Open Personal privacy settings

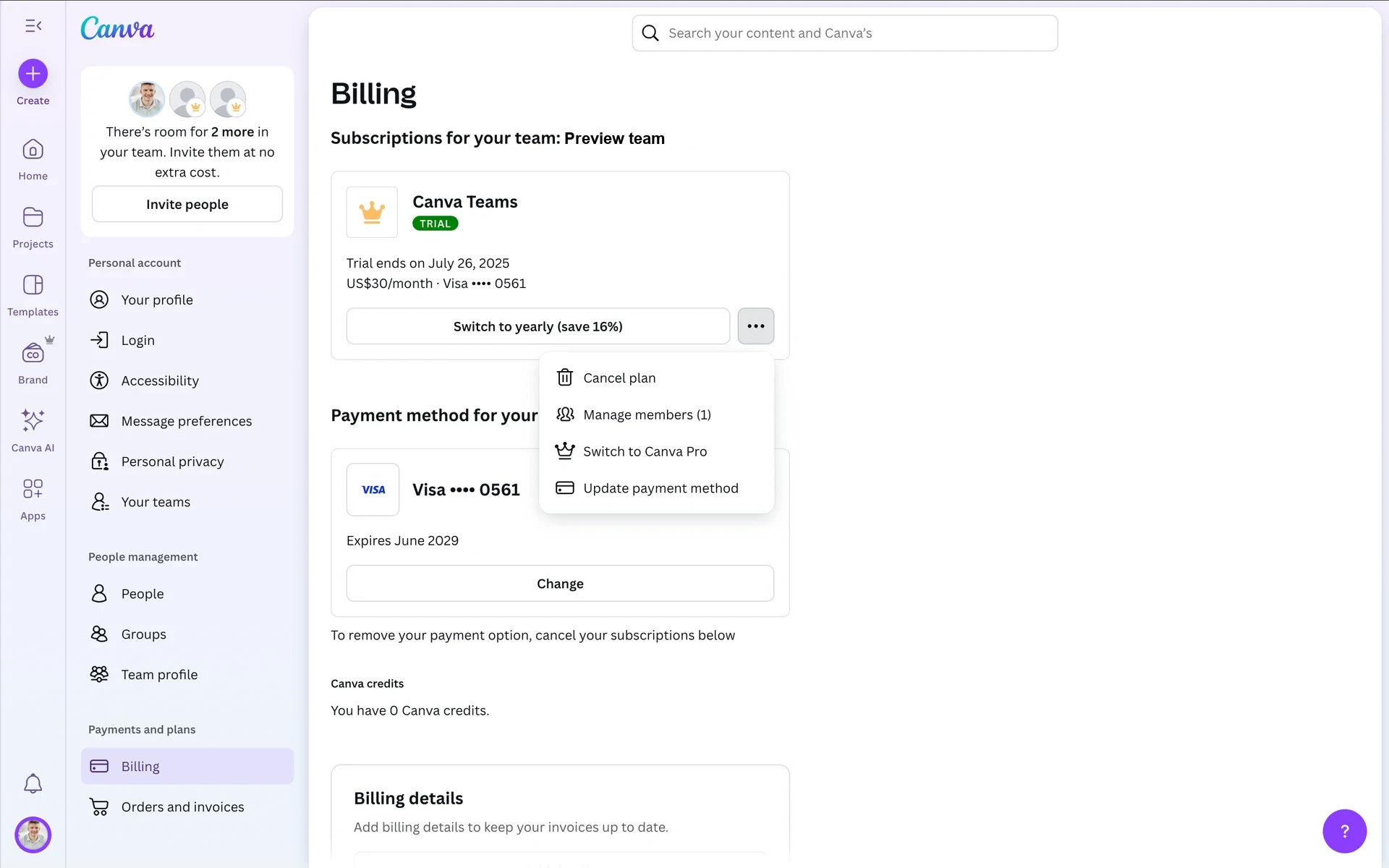click(x=187, y=461)
